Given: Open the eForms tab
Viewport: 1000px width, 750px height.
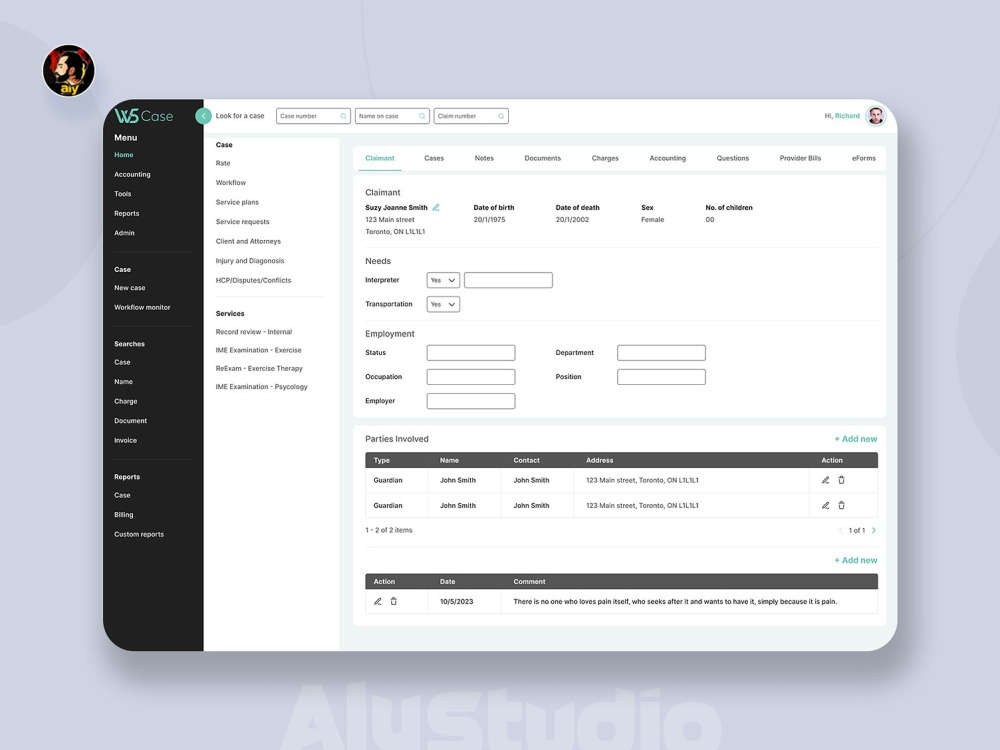Looking at the screenshot, I should tap(864, 158).
